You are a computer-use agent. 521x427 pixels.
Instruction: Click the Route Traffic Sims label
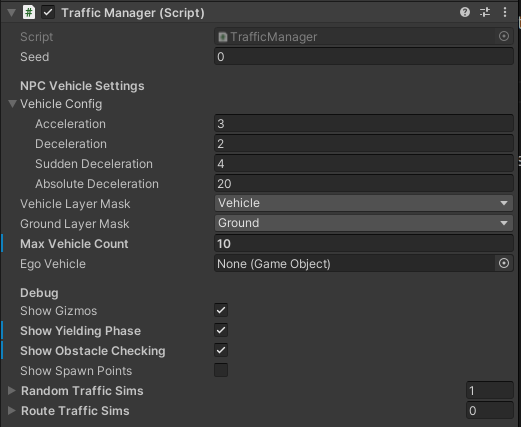coord(75,411)
